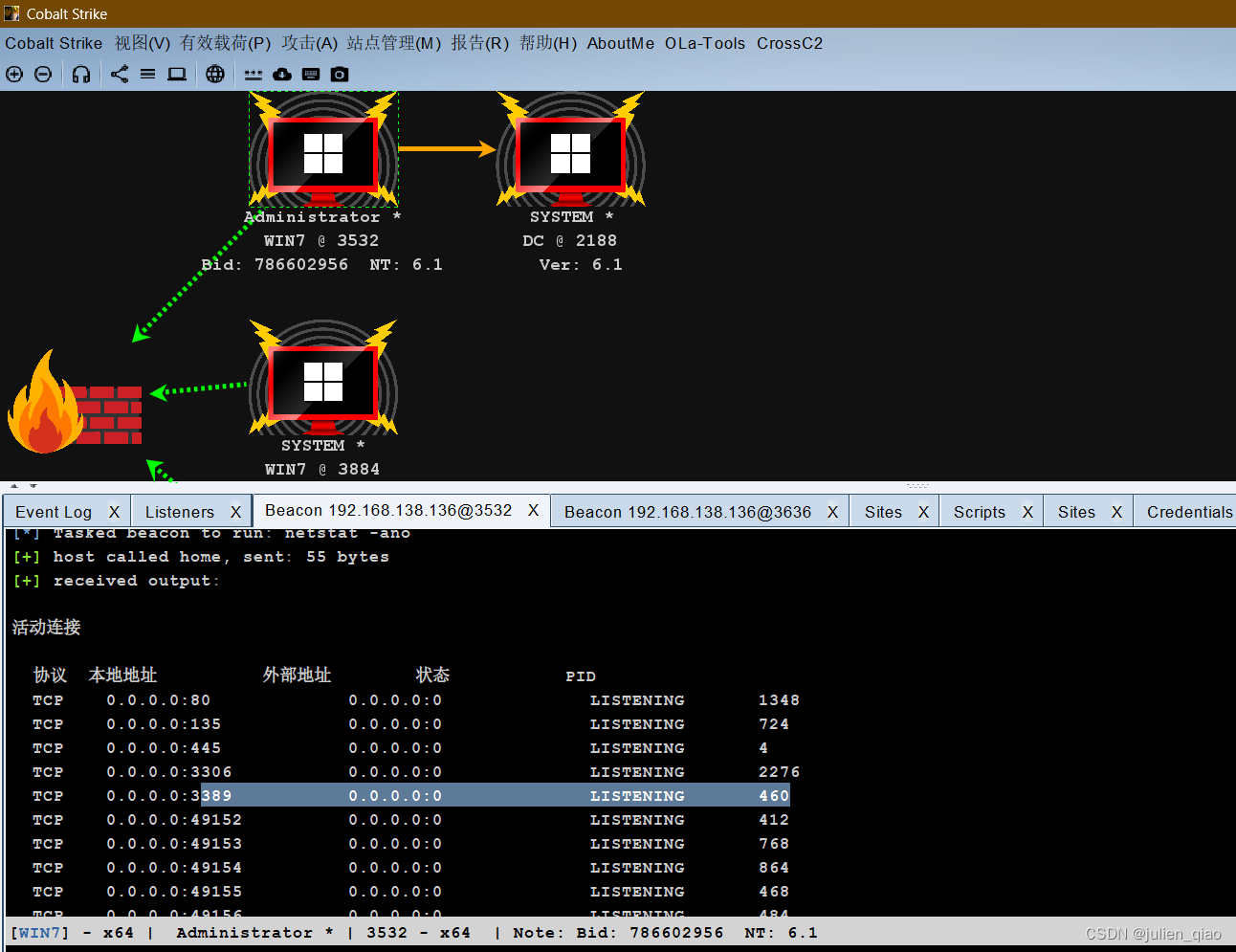The image size is (1236, 952).
Task: Select the SYSTEM WIN7 @ 3884 beacon node
Action: pos(323,378)
